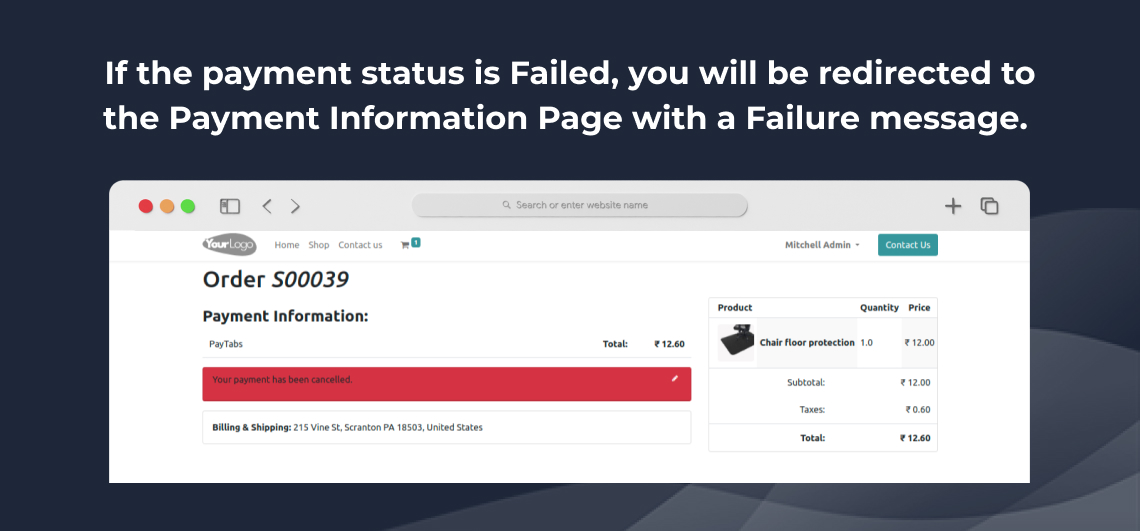The height and width of the screenshot is (531, 1140).
Task: Show the tab overview icon
Action: (x=989, y=206)
